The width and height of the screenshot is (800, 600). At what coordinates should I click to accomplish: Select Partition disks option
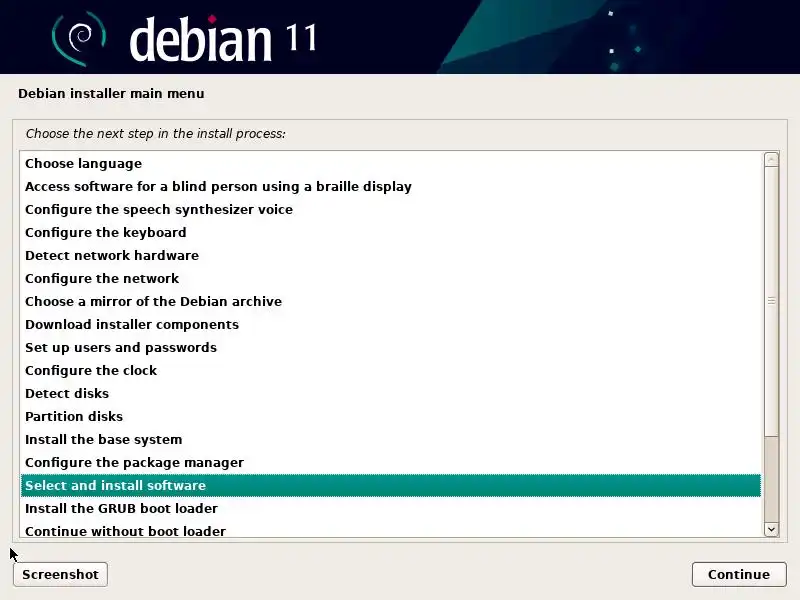click(x=391, y=416)
